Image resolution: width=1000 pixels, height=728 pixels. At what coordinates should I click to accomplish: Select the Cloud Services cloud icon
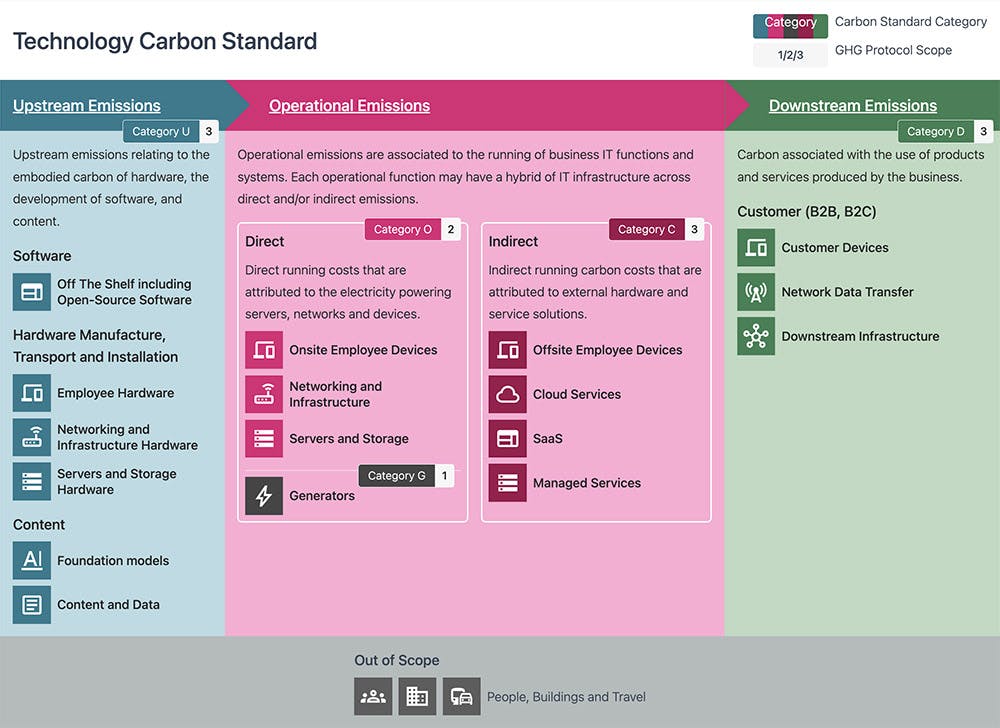pos(508,394)
